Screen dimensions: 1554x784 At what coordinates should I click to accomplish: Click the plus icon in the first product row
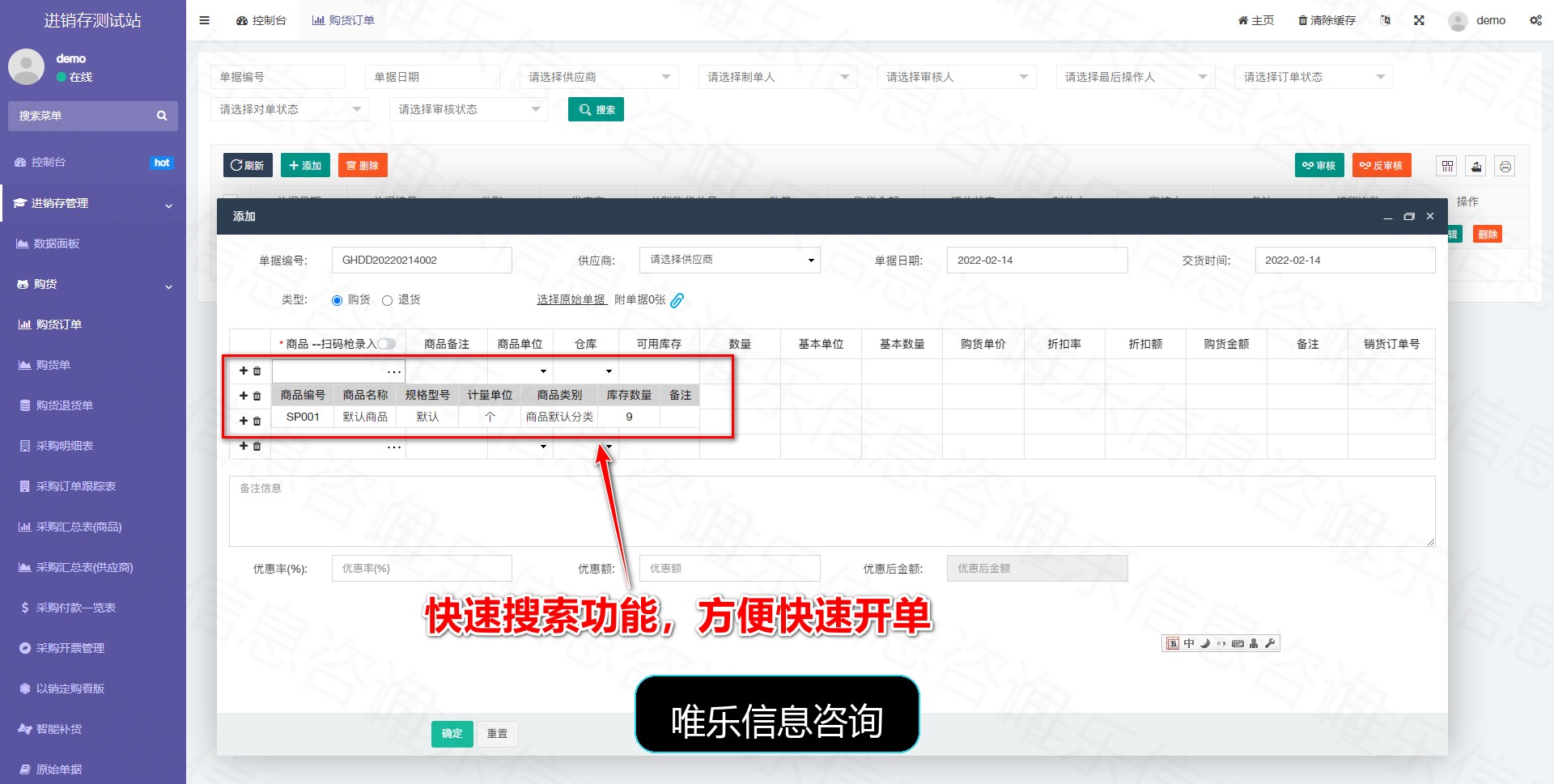[x=244, y=371]
